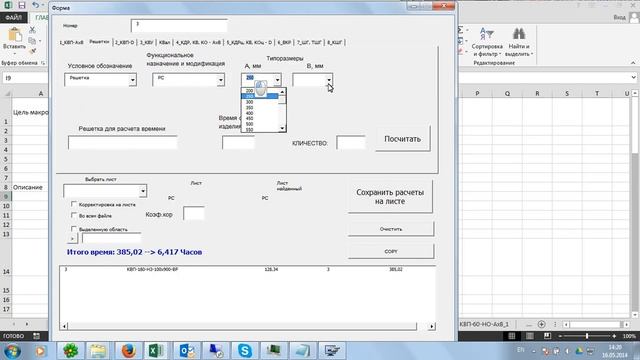Tick the 'Корректировка на листе' checkbox
Viewport: 640px width, 360px height.
point(74,204)
